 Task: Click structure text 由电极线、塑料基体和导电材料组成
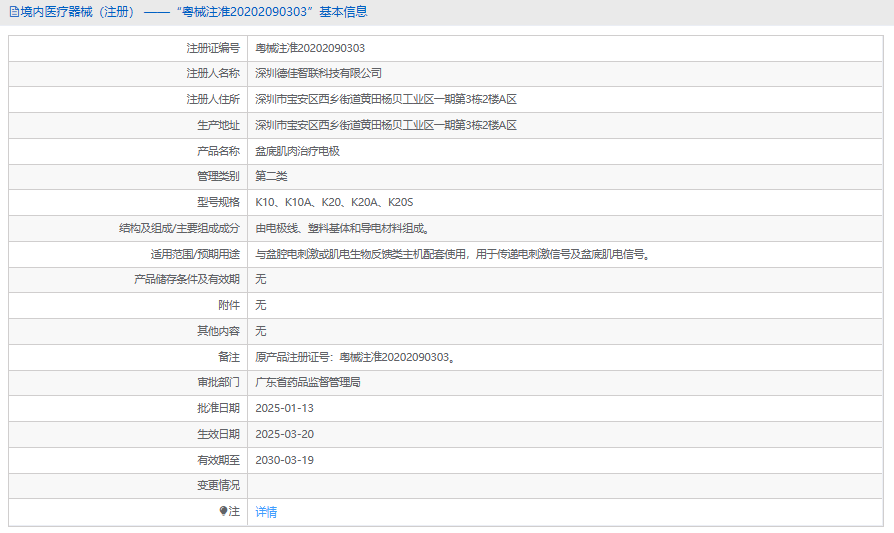[x=342, y=229]
